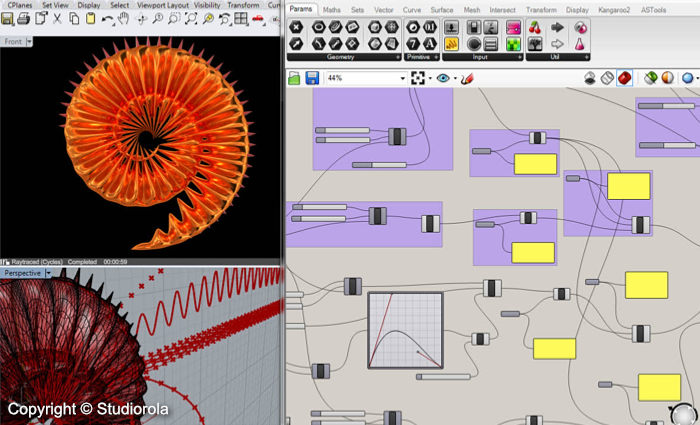This screenshot has width=700, height=425.
Task: Click the Save icon in Rhino toolbar
Action: click(7, 19)
